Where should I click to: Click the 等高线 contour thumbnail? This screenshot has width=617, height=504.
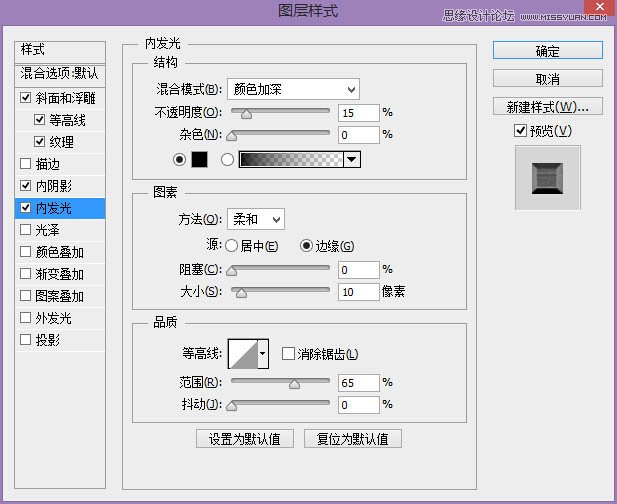point(243,353)
